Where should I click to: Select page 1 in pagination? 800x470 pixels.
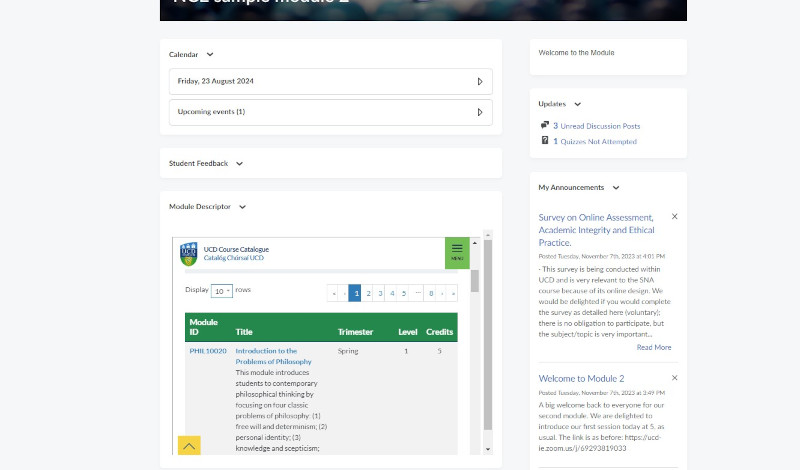click(x=355, y=293)
